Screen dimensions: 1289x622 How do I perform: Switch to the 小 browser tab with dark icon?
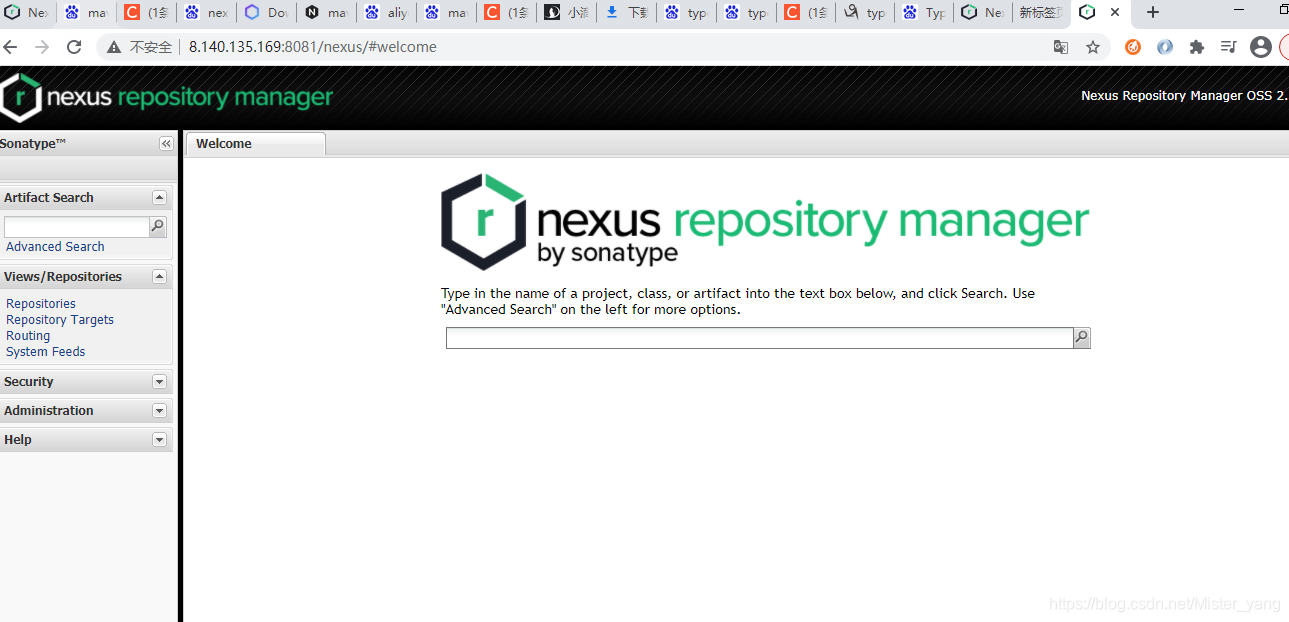pos(566,12)
